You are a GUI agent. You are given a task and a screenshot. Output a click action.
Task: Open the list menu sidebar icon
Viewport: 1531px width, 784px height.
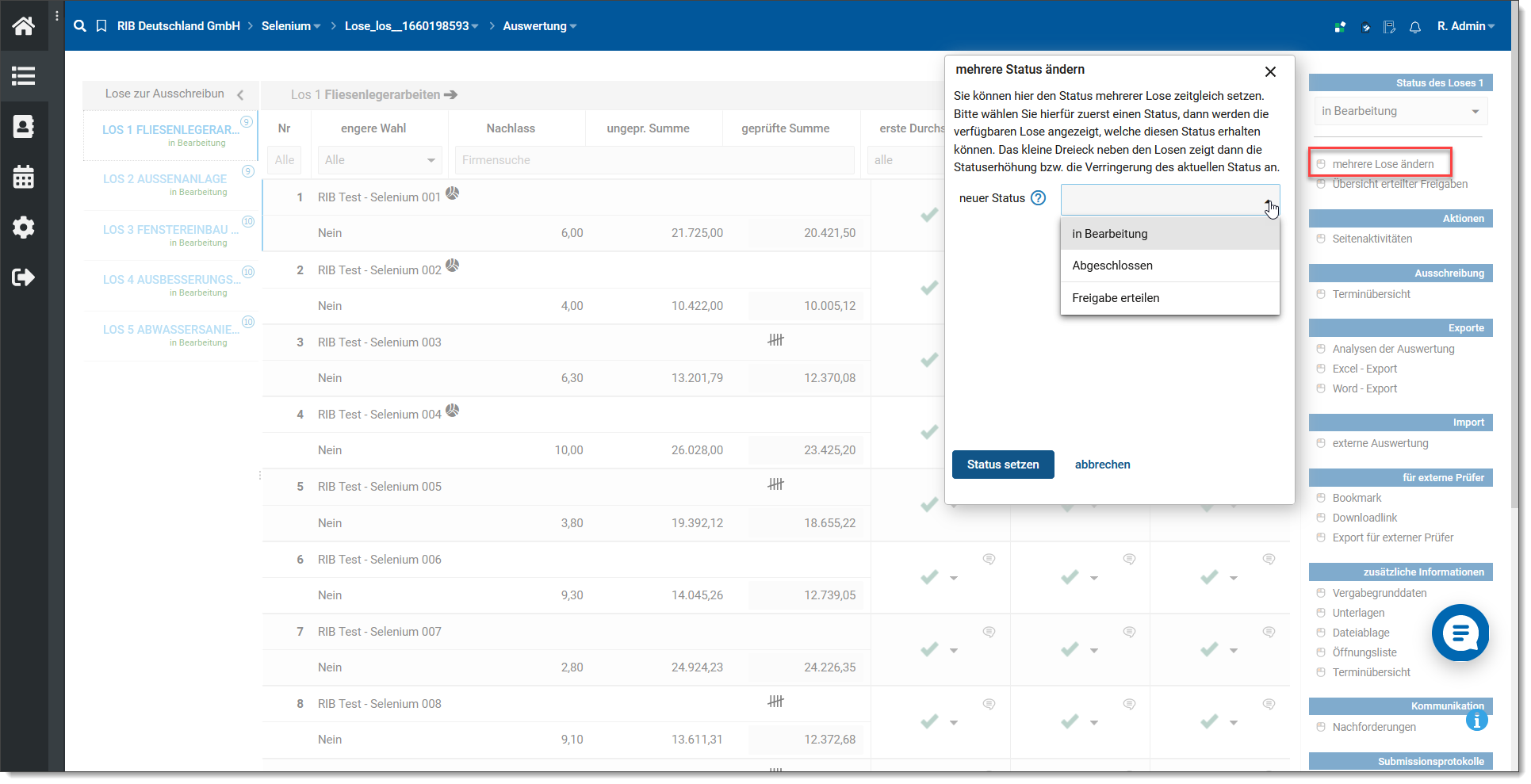tap(24, 76)
